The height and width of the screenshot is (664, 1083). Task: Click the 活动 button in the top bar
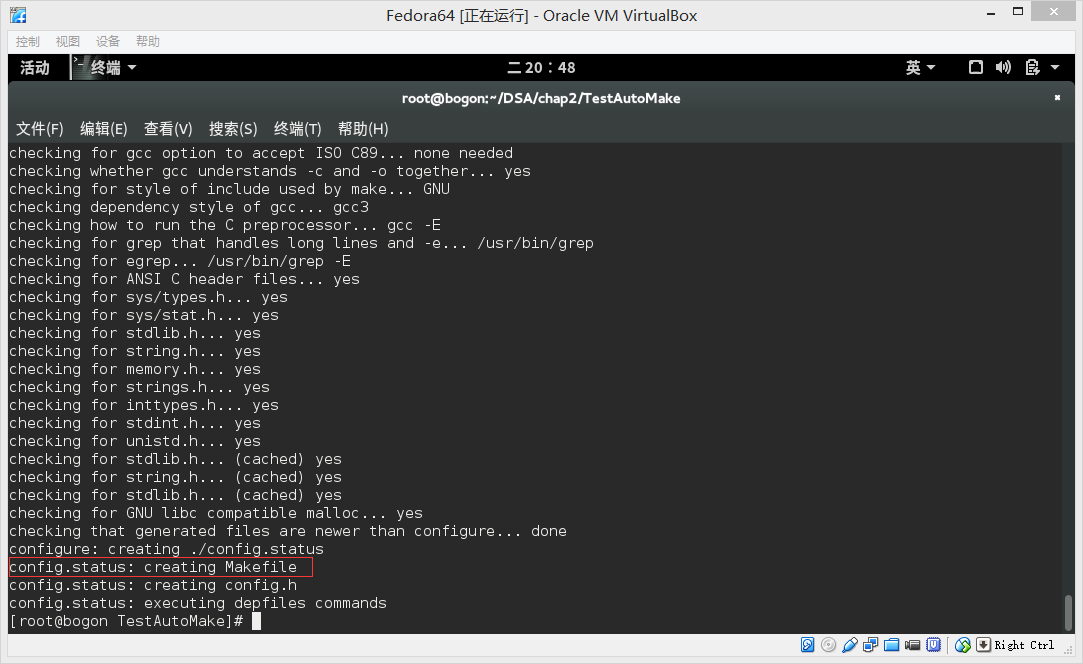pyautogui.click(x=33, y=67)
